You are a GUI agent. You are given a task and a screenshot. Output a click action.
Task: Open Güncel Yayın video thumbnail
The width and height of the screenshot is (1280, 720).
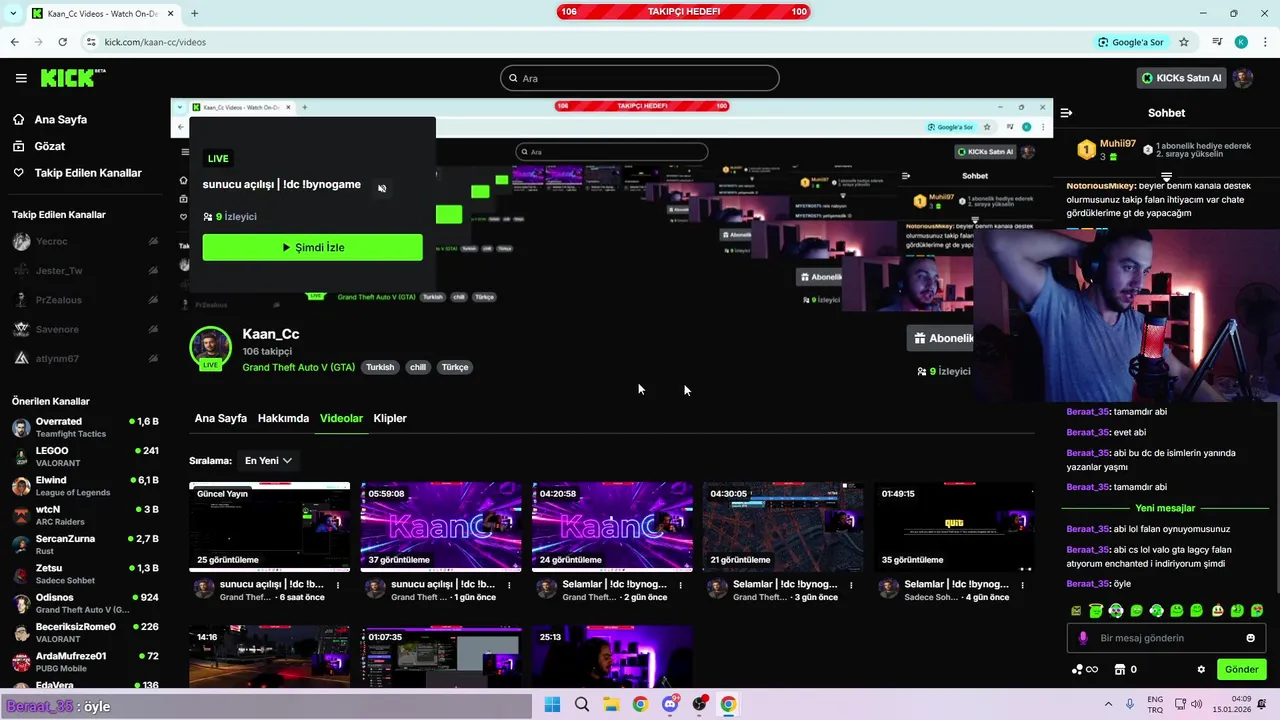coord(270,527)
